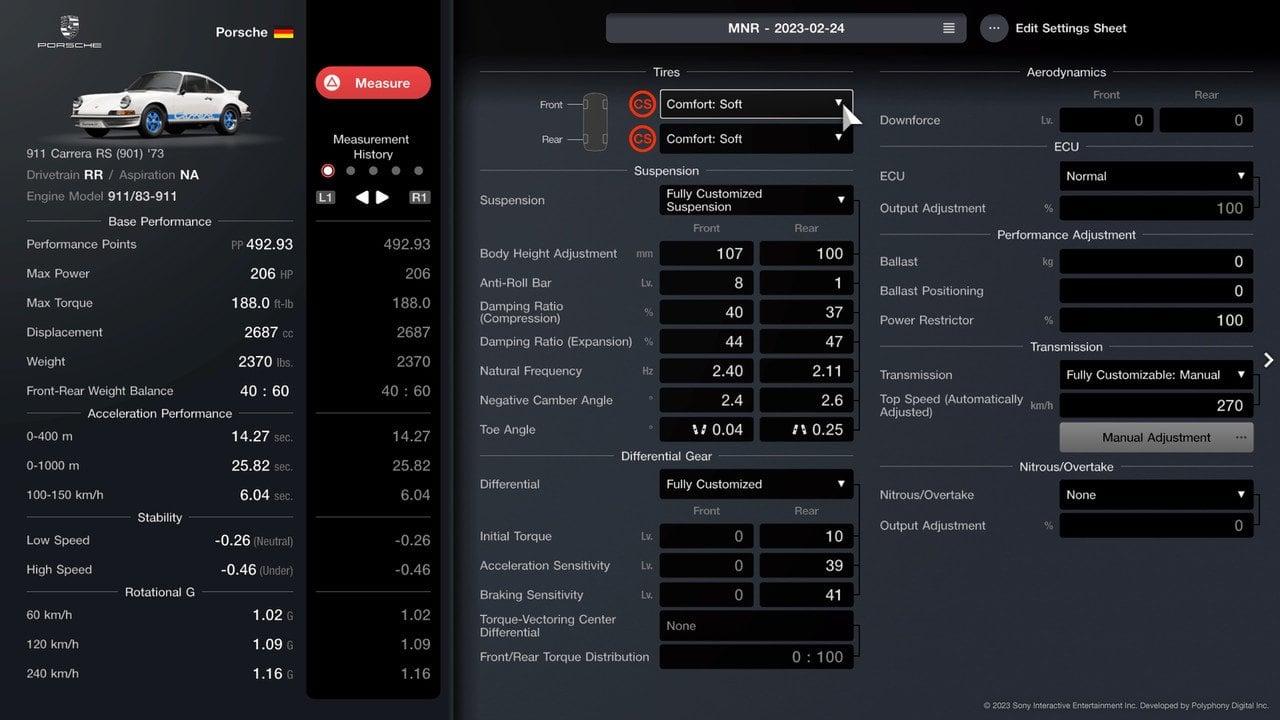
Task: Click the front tires CS compound icon
Action: click(x=642, y=104)
